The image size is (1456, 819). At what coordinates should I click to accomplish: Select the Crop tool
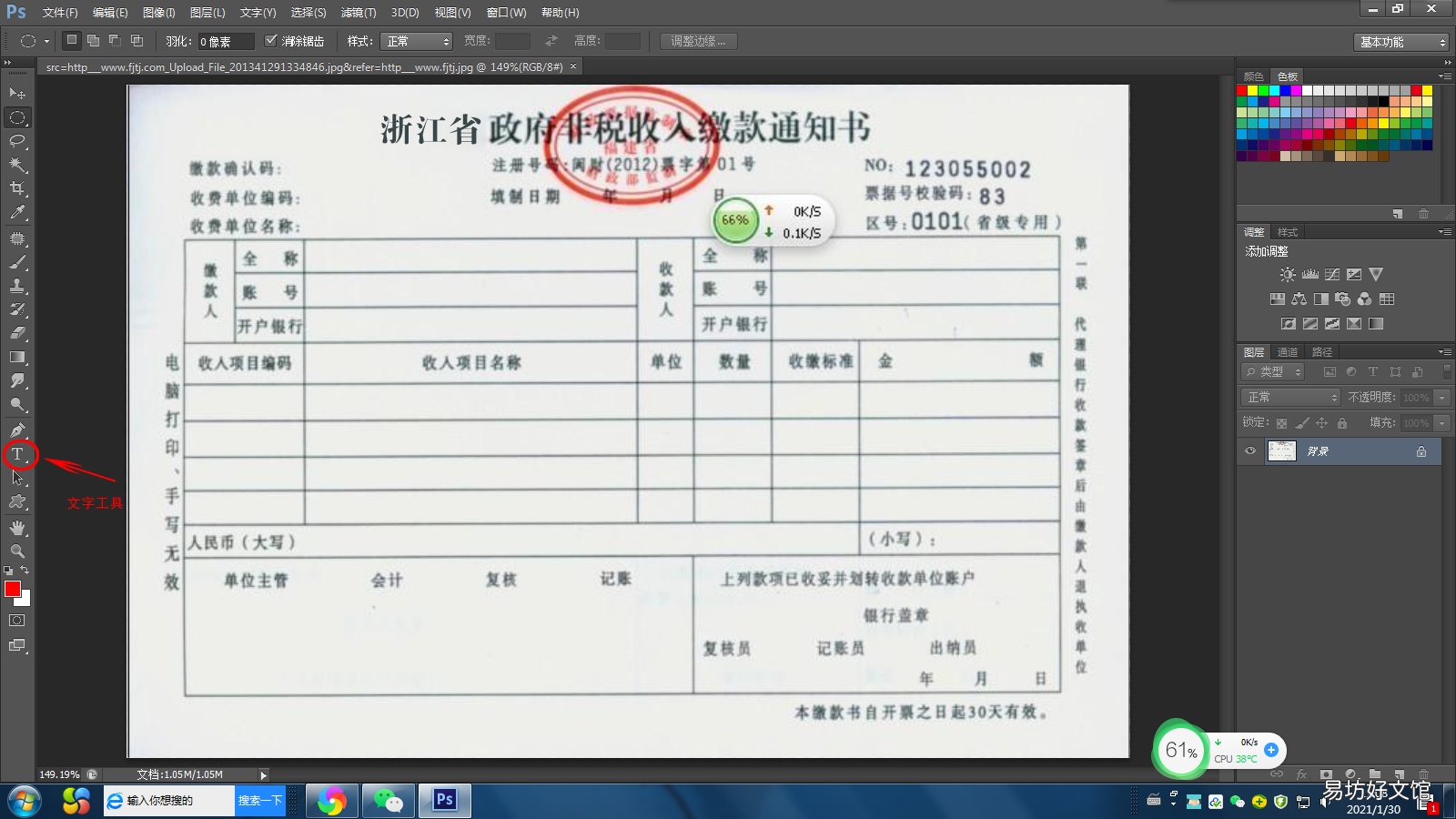[x=17, y=188]
